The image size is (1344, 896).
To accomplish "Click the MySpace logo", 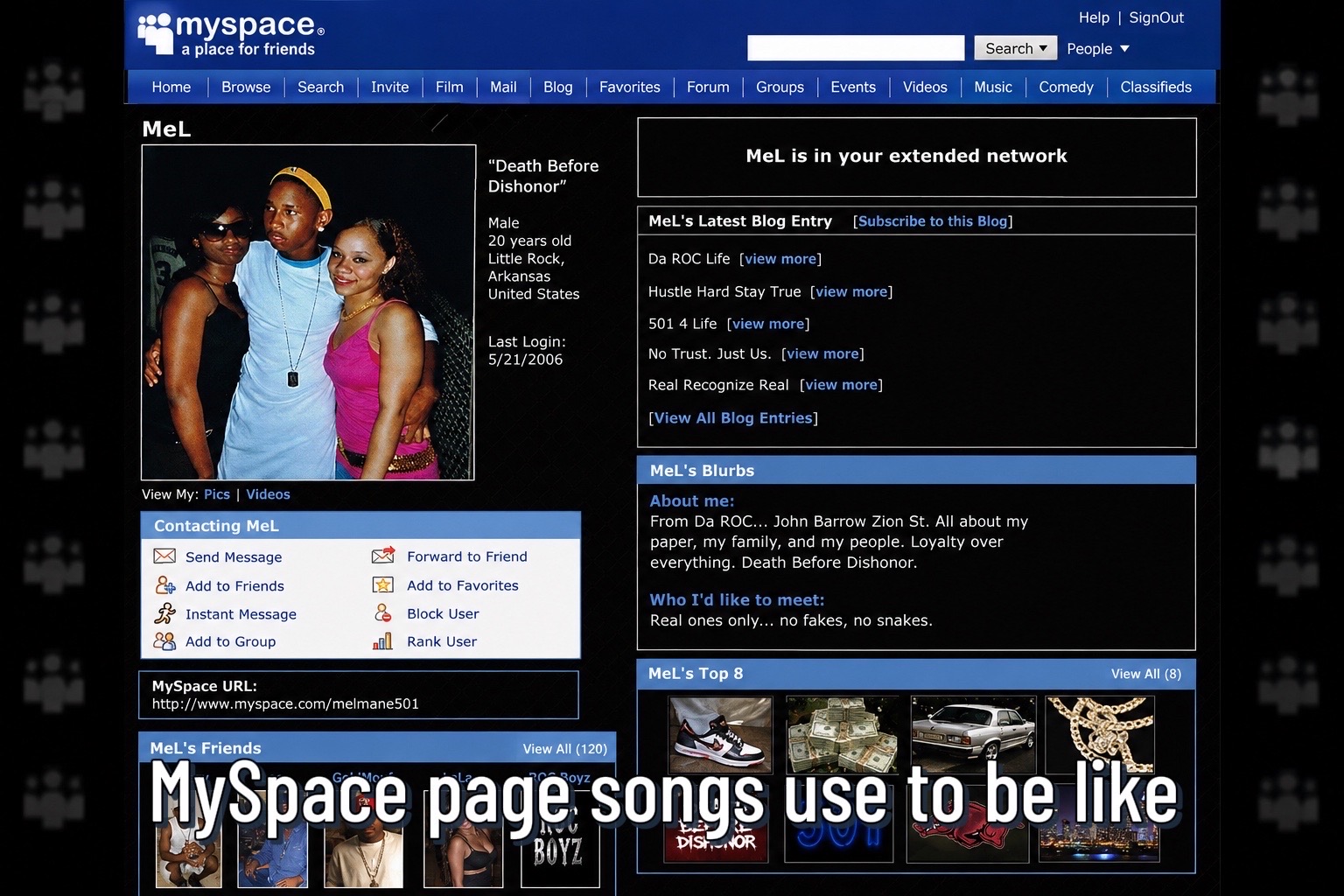I will pos(231,34).
